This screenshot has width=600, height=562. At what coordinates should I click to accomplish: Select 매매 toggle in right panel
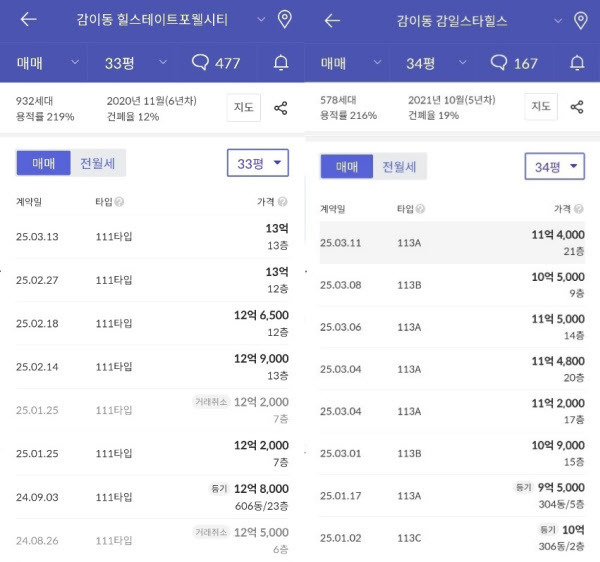(347, 167)
